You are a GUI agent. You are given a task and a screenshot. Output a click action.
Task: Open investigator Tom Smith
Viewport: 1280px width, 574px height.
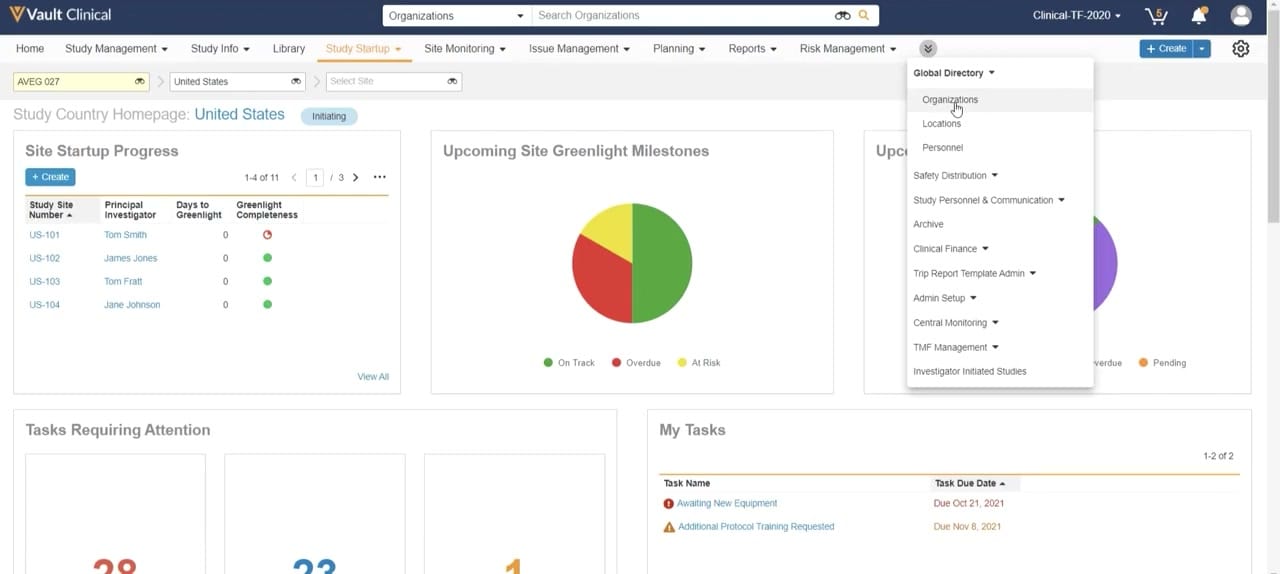(125, 235)
